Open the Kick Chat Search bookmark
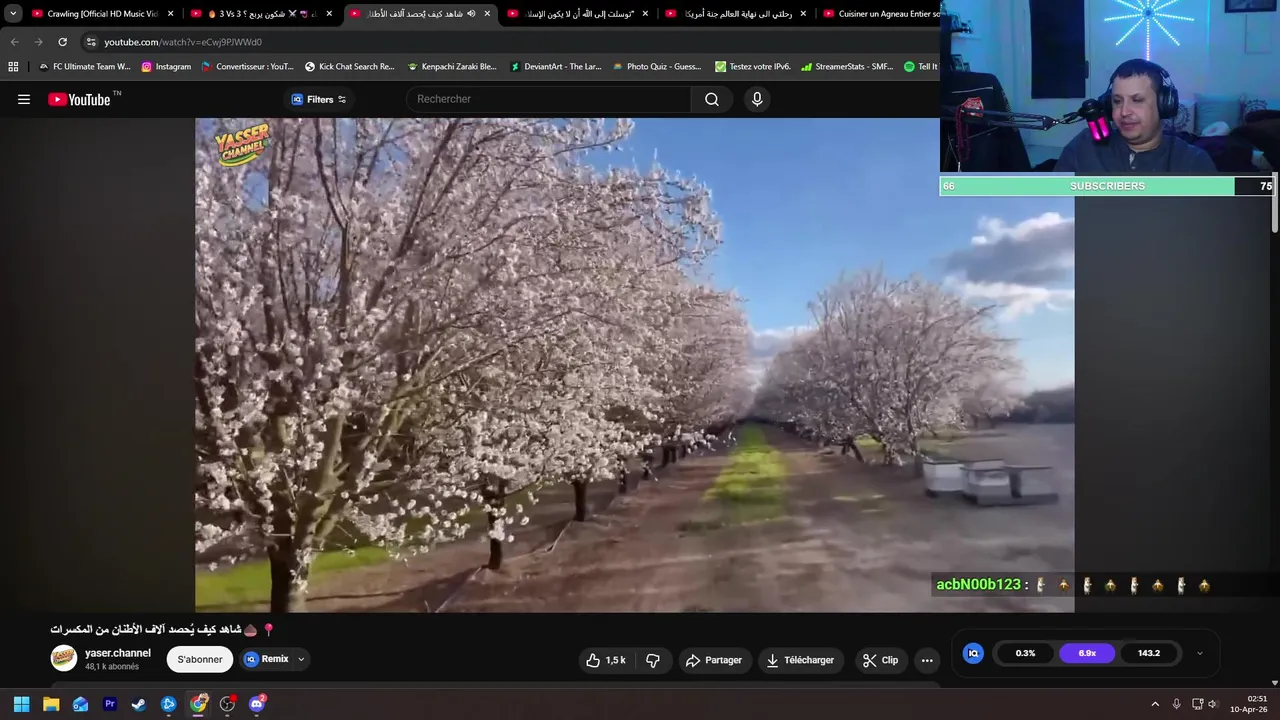Image resolution: width=1280 pixels, height=720 pixels. click(350, 67)
